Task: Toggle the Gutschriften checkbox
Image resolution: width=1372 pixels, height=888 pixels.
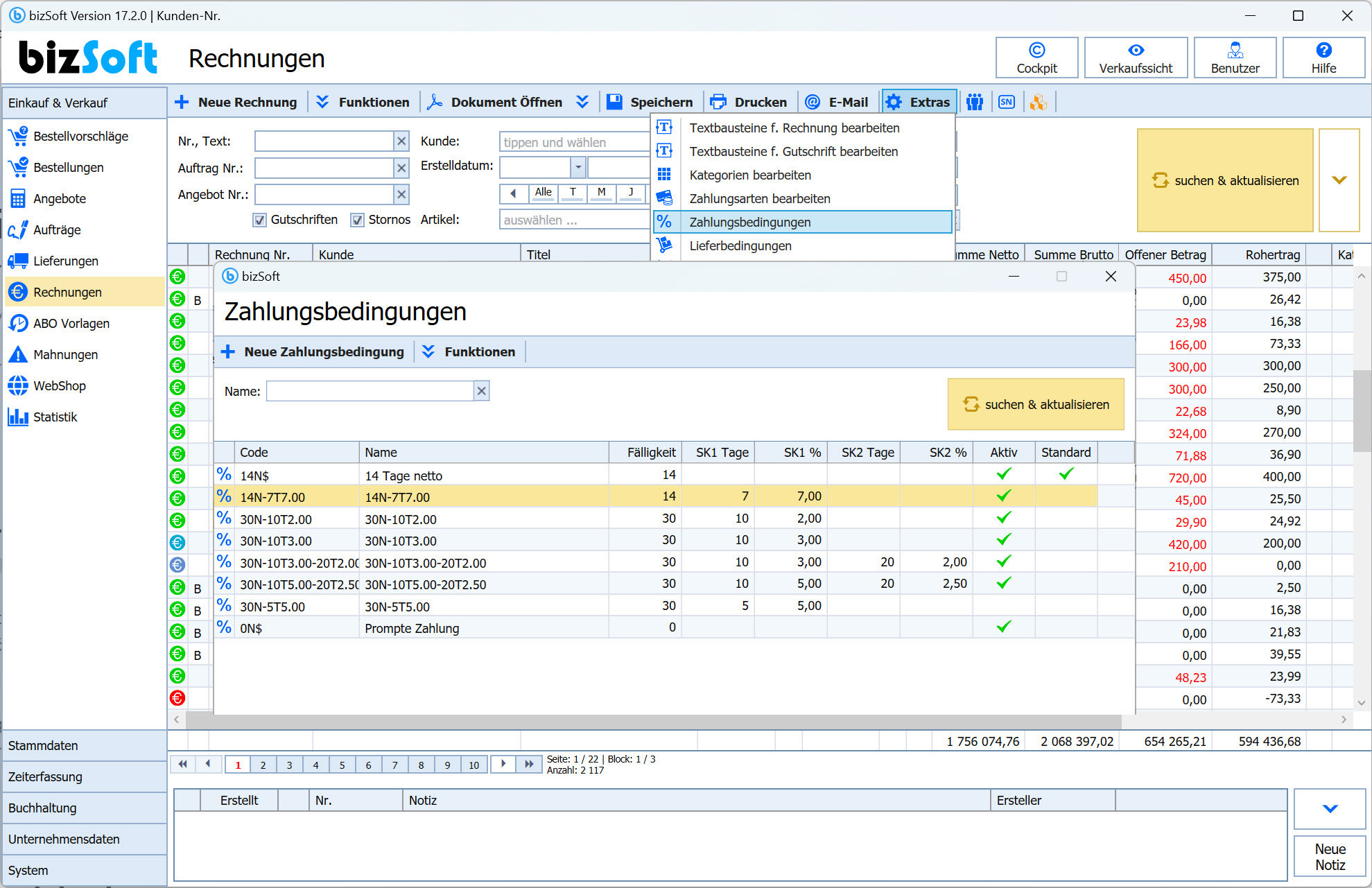Action: tap(260, 220)
